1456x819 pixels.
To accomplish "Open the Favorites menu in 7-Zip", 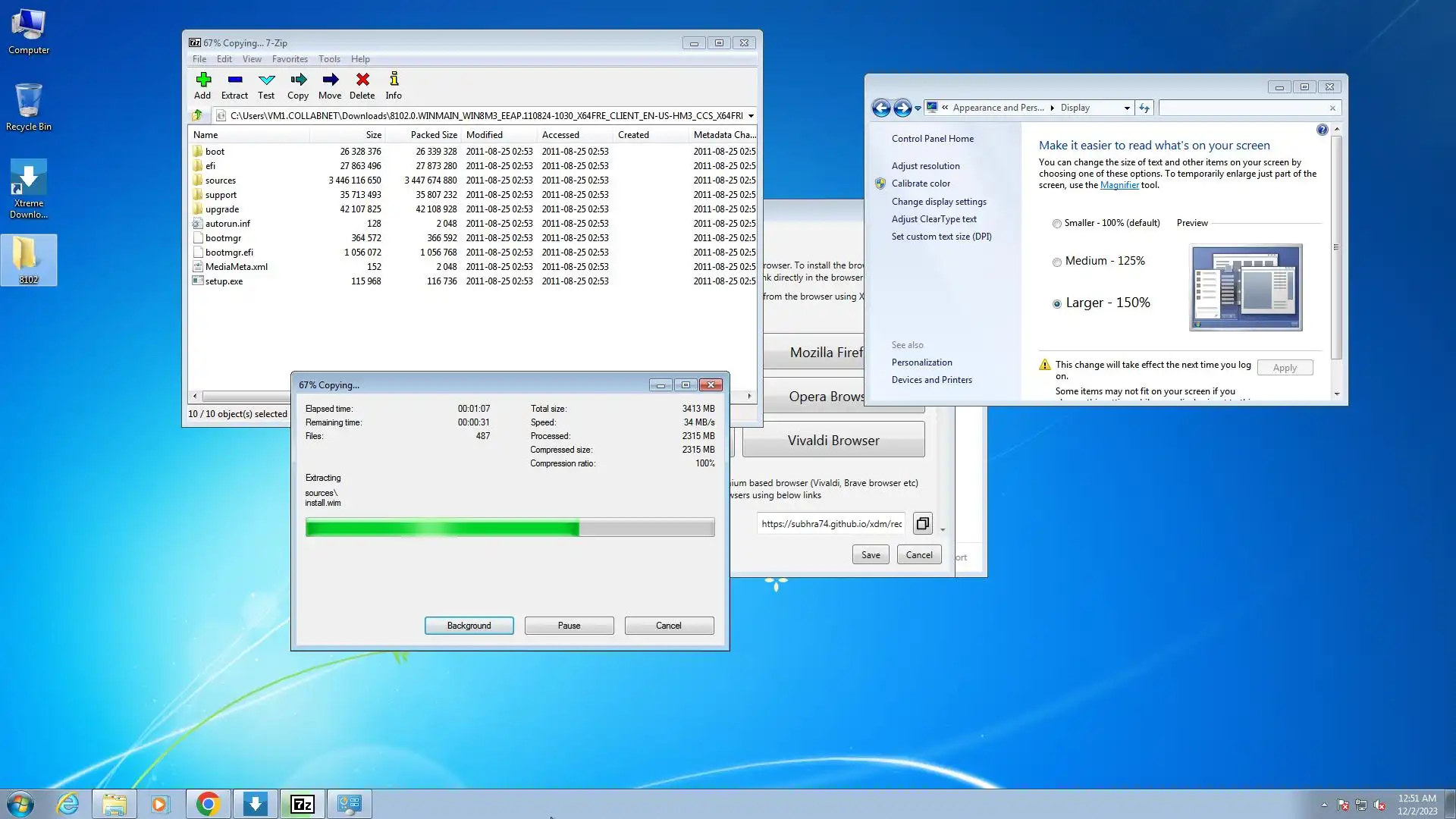I will (290, 59).
